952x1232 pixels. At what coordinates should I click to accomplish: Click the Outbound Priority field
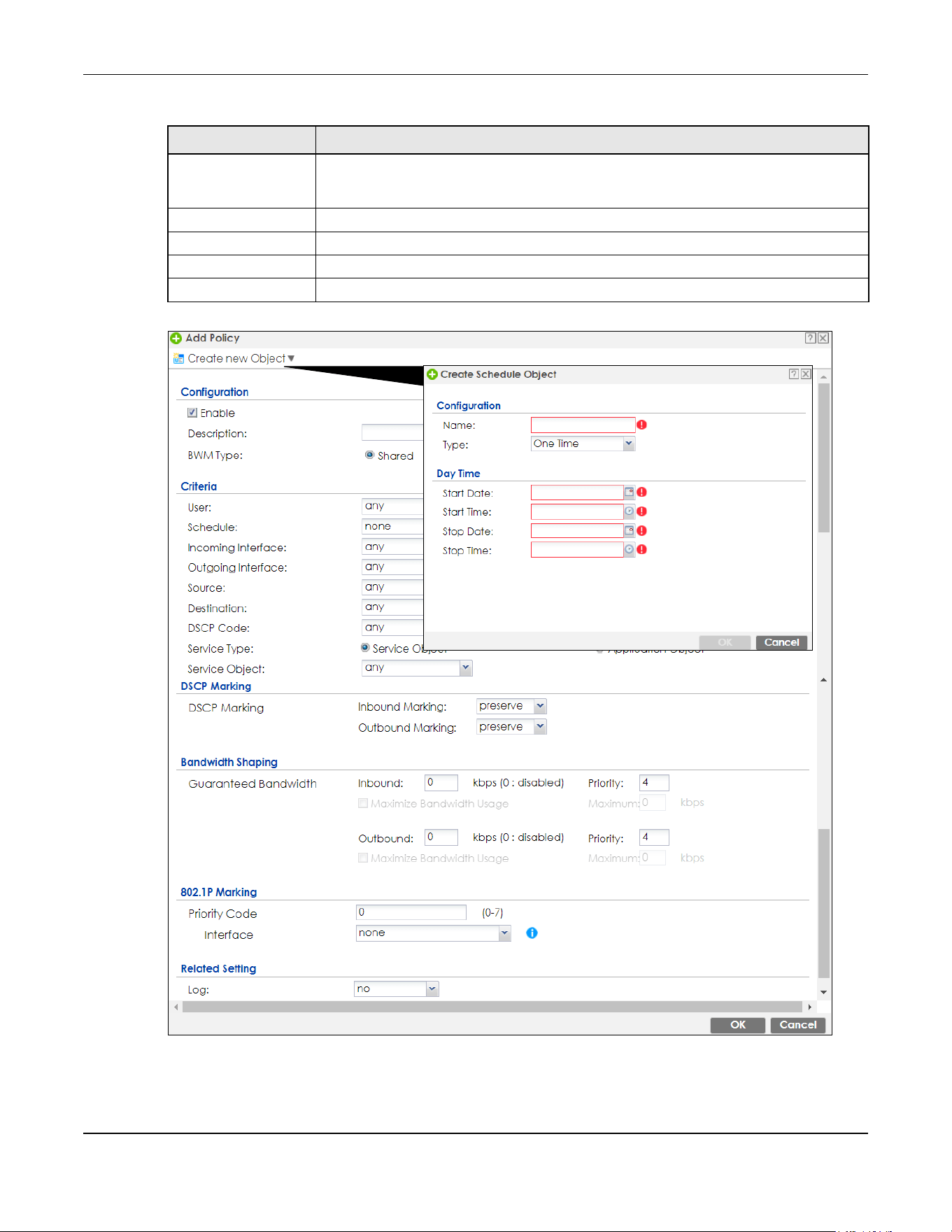click(x=654, y=837)
